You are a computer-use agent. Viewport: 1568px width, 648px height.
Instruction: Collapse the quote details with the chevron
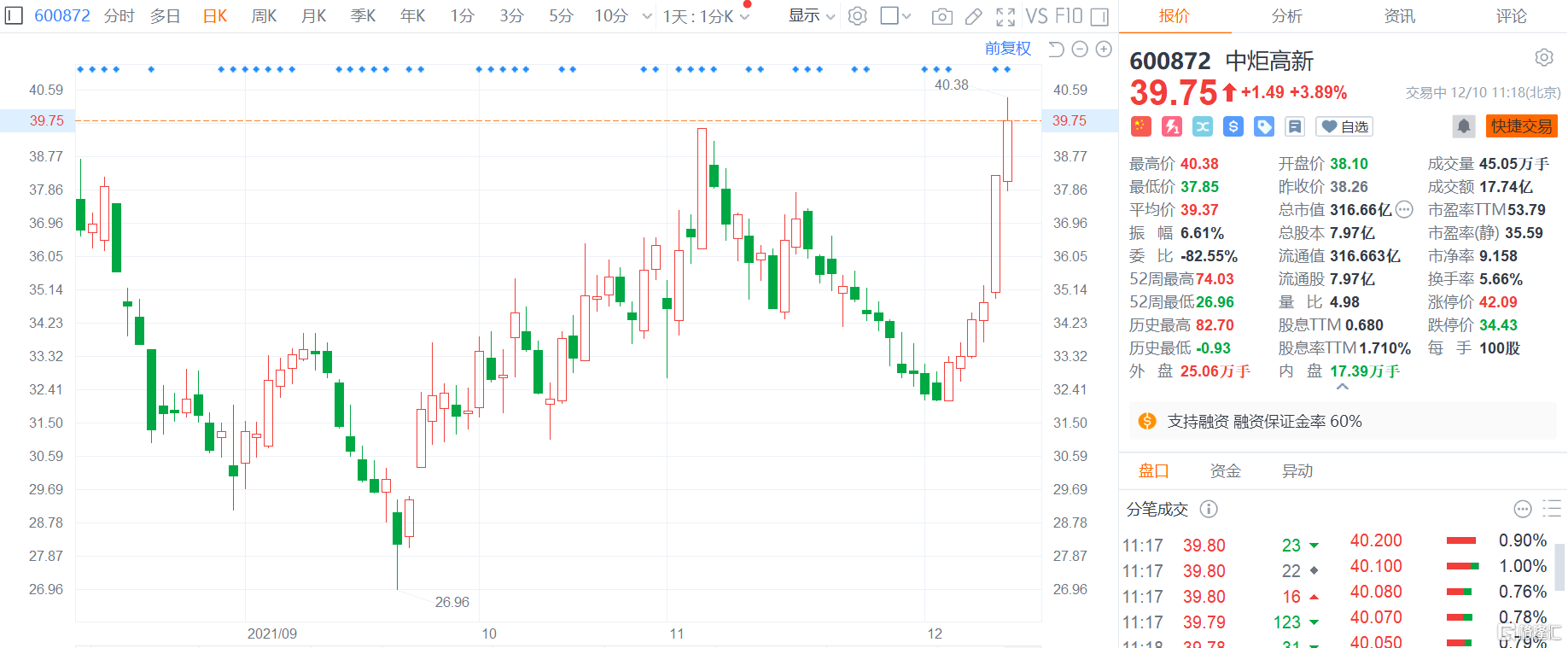[1342, 387]
